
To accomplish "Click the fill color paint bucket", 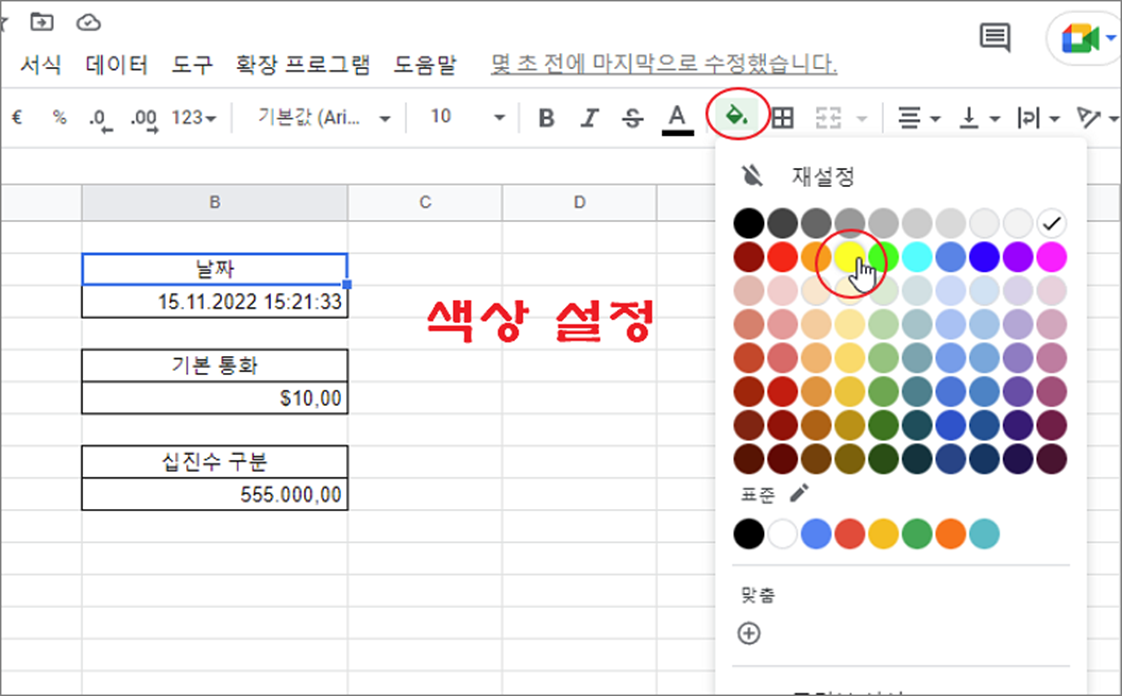I will click(736, 114).
